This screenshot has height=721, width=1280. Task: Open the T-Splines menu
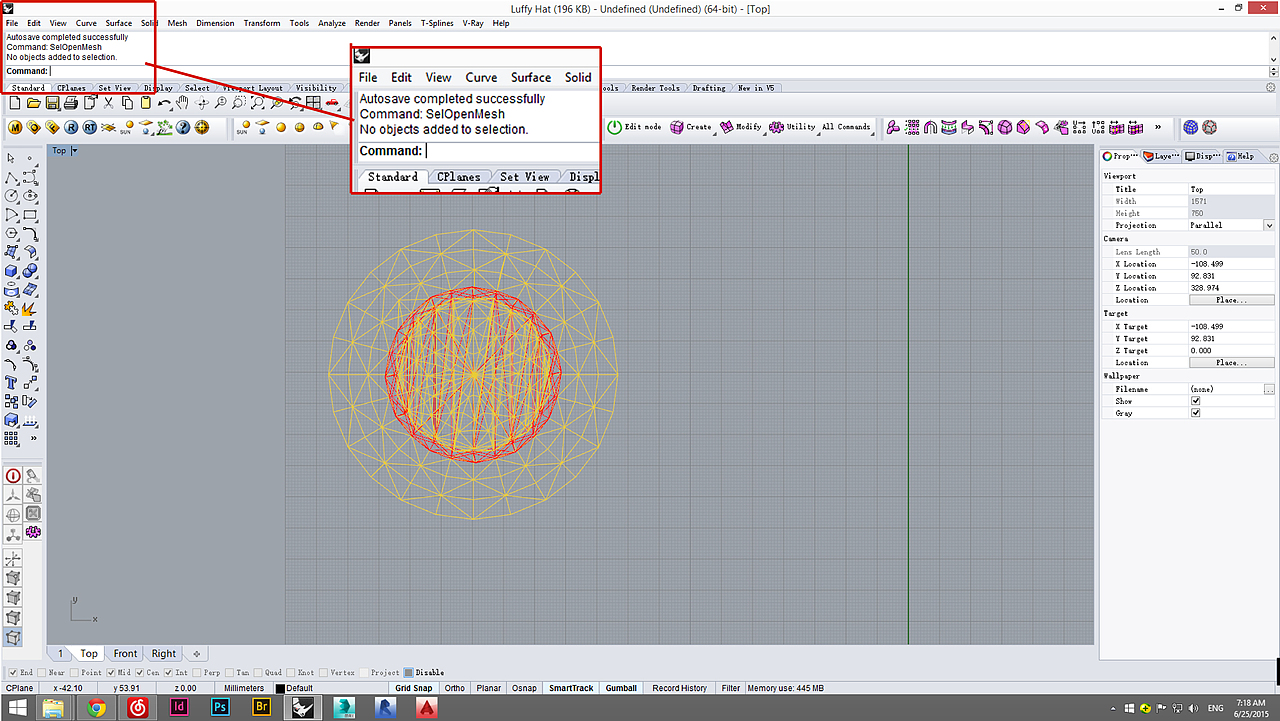pyautogui.click(x=436, y=23)
